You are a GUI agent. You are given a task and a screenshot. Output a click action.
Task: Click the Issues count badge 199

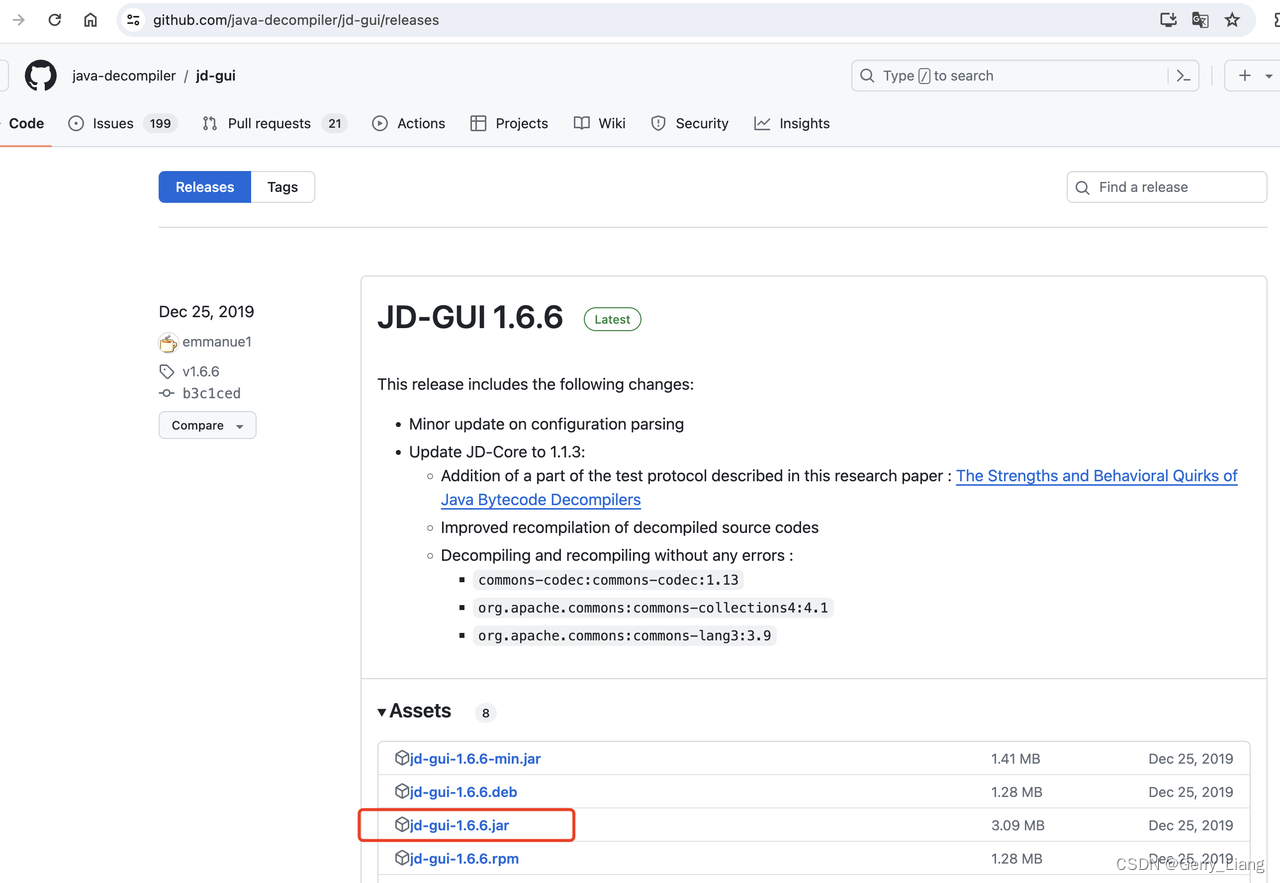(x=161, y=123)
